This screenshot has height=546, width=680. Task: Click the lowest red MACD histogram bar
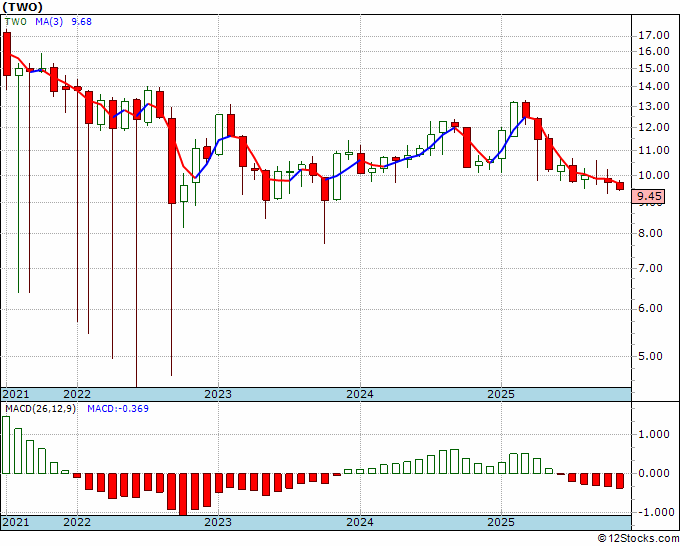point(183,494)
